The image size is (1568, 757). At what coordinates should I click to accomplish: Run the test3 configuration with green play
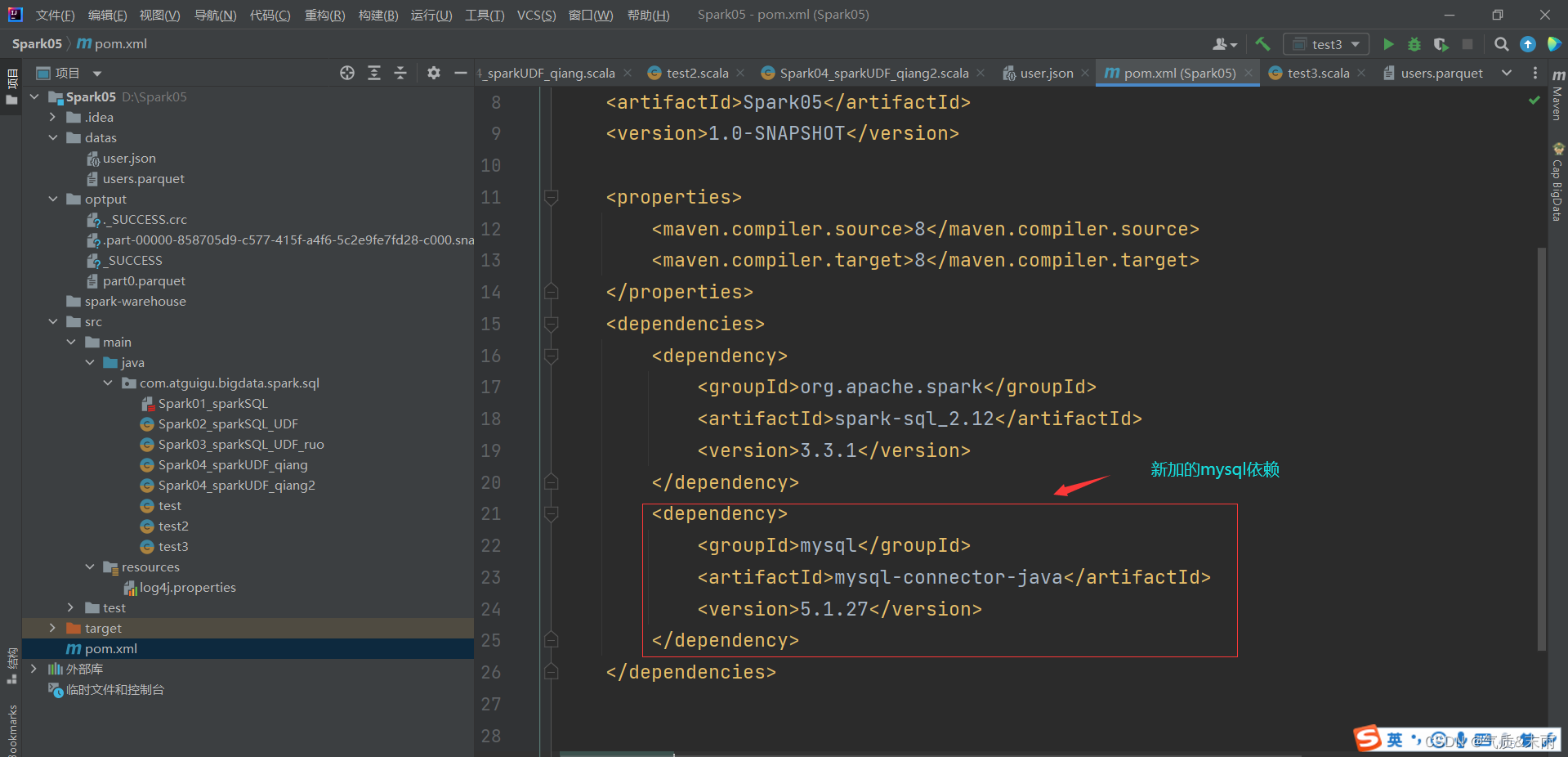(x=1388, y=44)
